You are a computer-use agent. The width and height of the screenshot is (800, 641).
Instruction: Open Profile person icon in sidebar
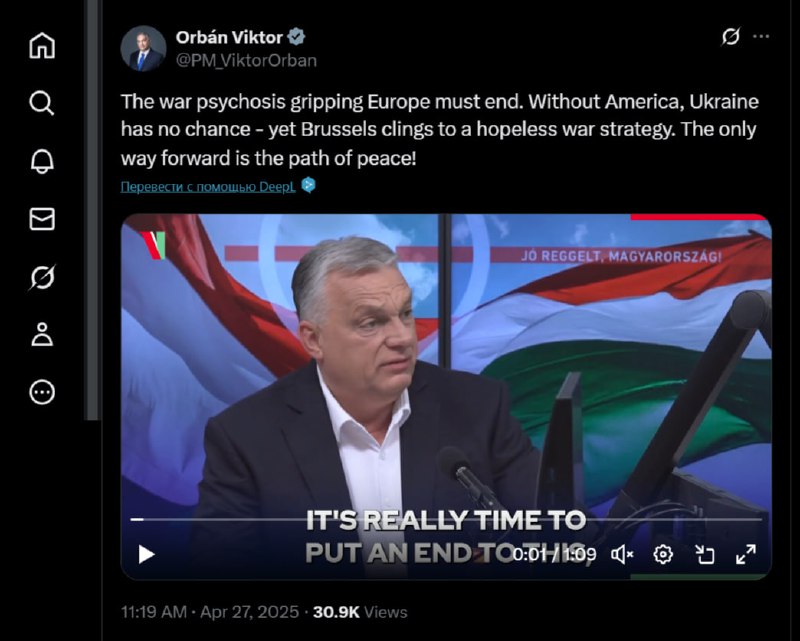pyautogui.click(x=42, y=335)
